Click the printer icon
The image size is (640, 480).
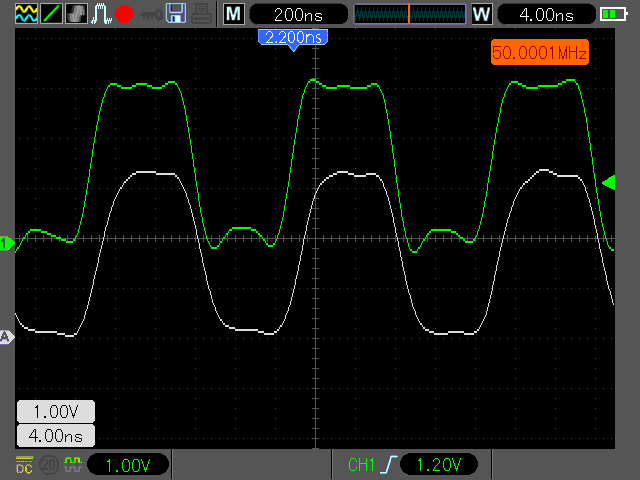[x=201, y=14]
